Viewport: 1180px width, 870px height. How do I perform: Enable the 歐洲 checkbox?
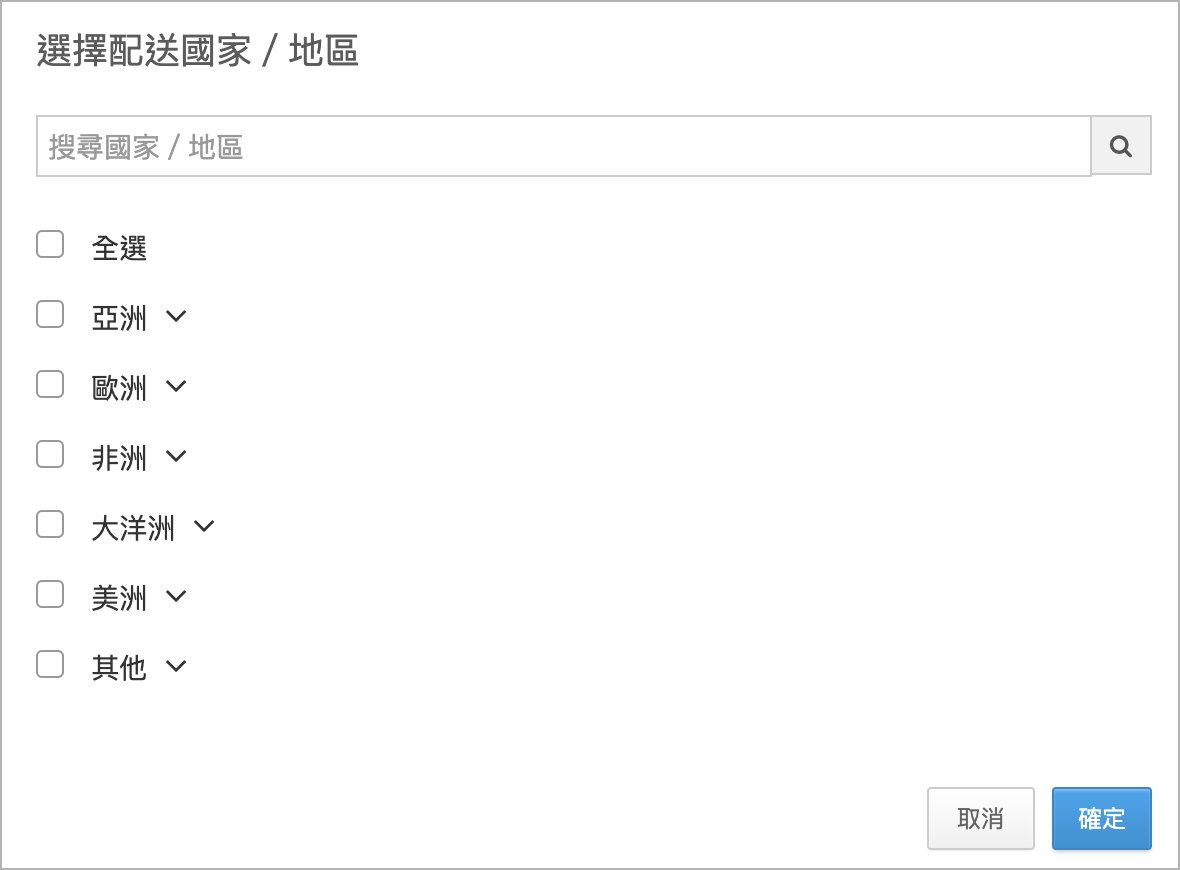(x=50, y=385)
